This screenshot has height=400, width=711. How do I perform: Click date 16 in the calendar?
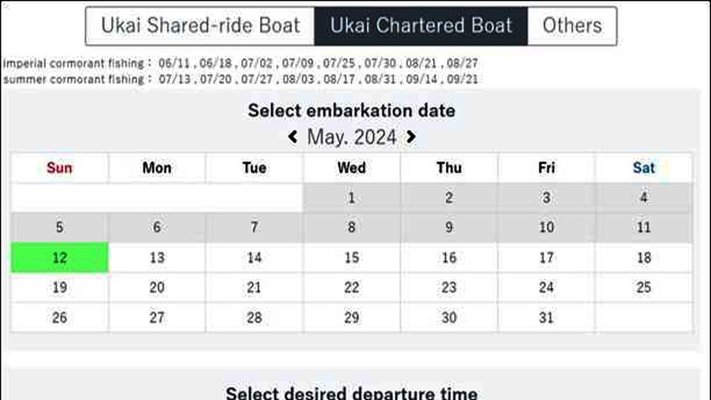click(449, 258)
